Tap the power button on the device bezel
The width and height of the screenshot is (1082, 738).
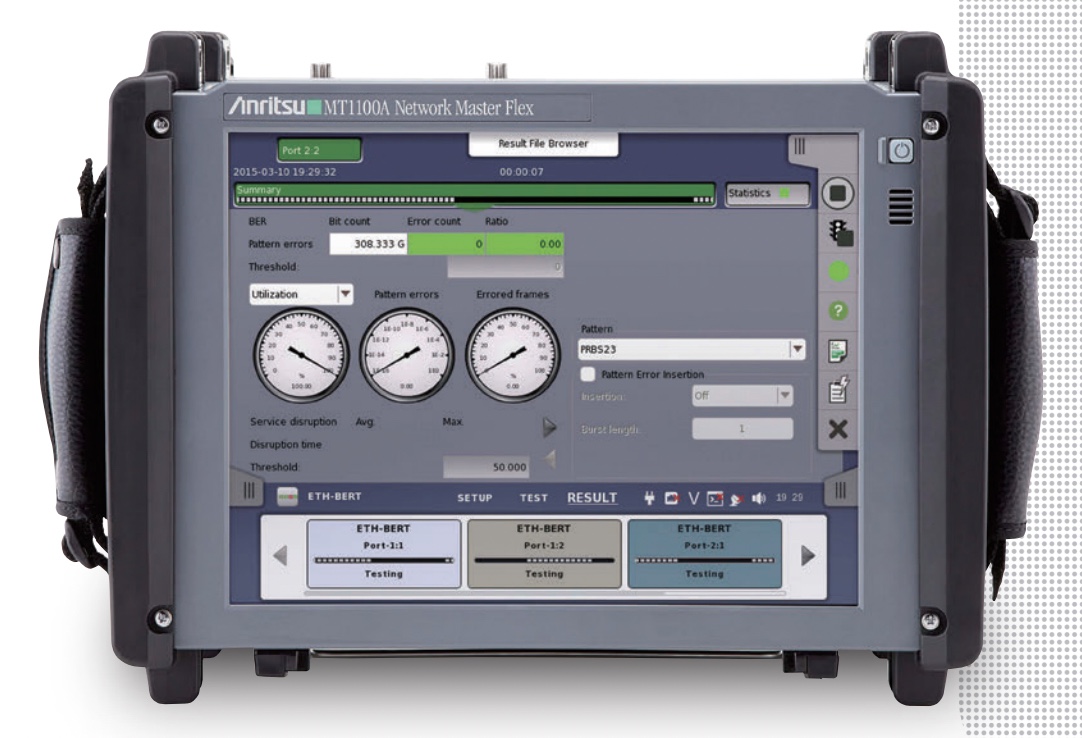[x=900, y=150]
